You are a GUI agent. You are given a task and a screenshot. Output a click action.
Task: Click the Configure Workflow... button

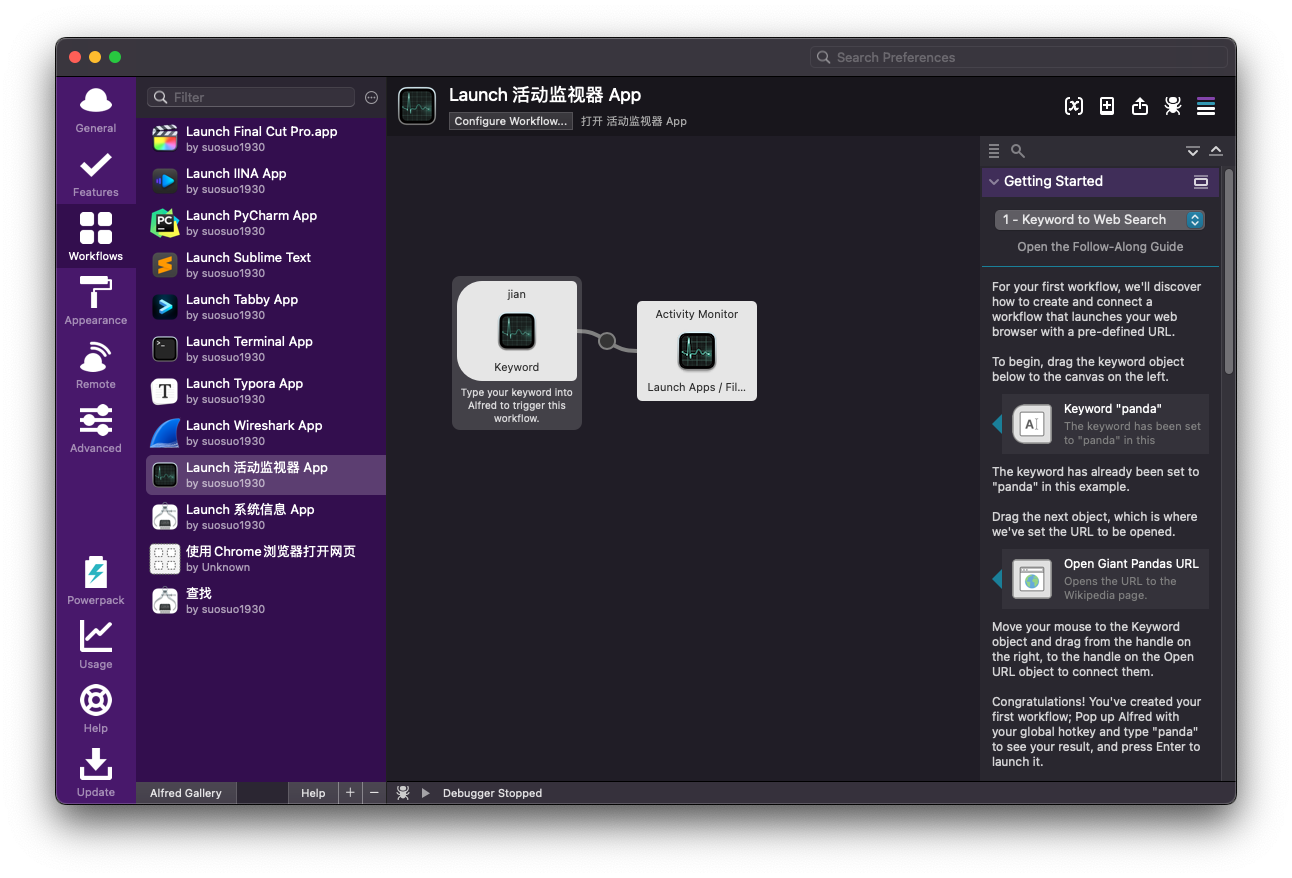[x=511, y=121]
